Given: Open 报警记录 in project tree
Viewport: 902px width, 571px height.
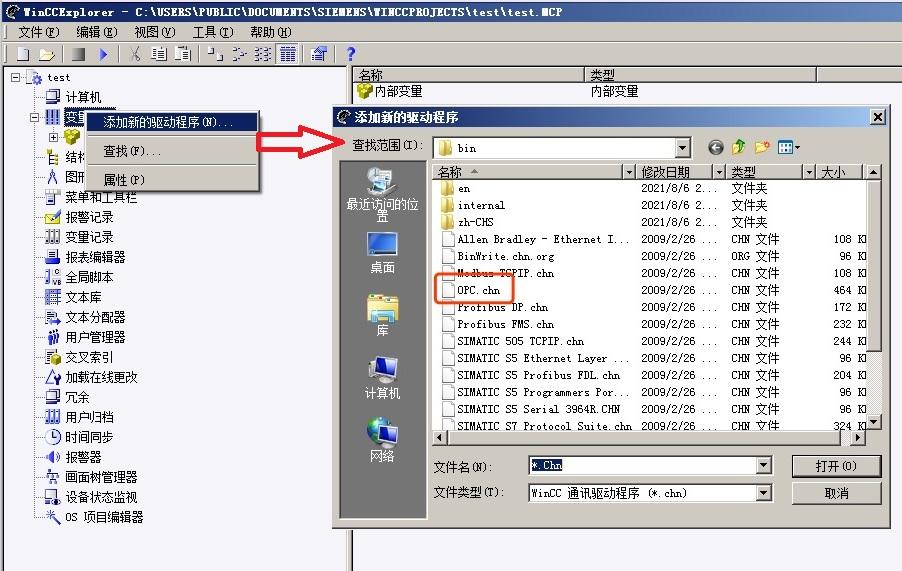Looking at the screenshot, I should click(x=89, y=217).
